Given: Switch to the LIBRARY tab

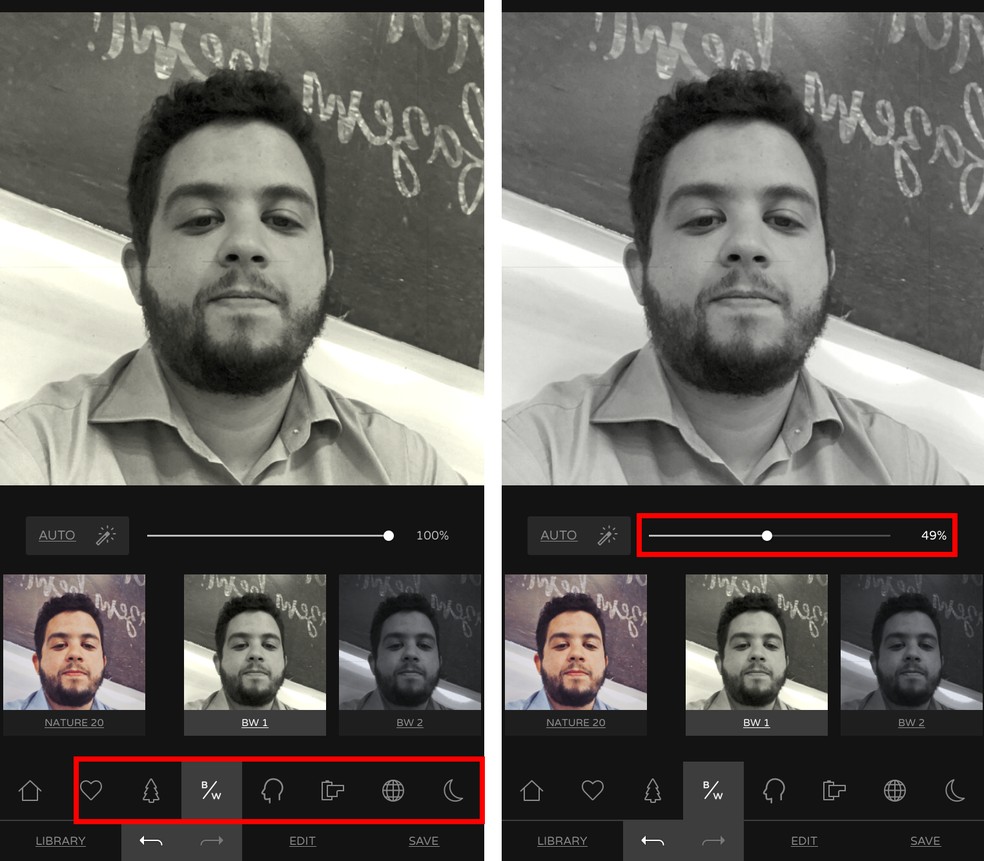Looking at the screenshot, I should point(60,841).
